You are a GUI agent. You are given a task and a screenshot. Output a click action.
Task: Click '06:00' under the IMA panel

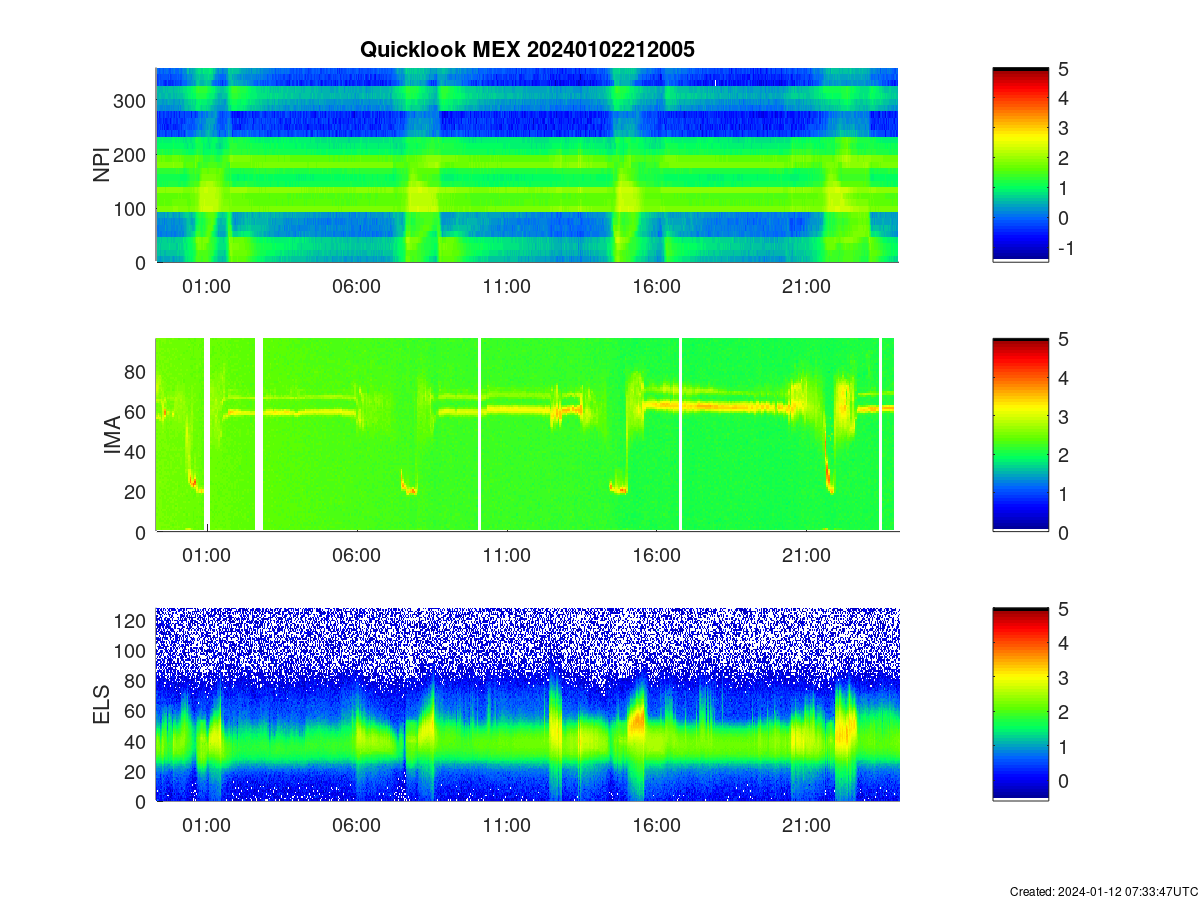356,556
